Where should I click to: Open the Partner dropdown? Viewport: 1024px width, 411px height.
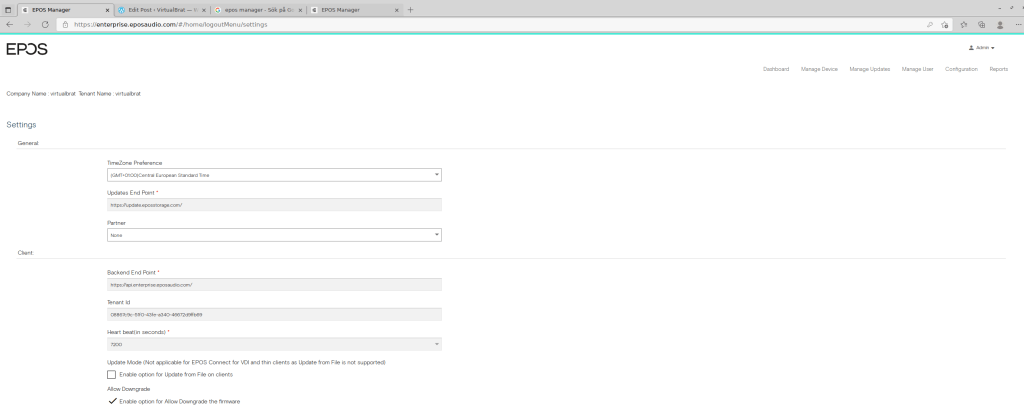(x=274, y=235)
